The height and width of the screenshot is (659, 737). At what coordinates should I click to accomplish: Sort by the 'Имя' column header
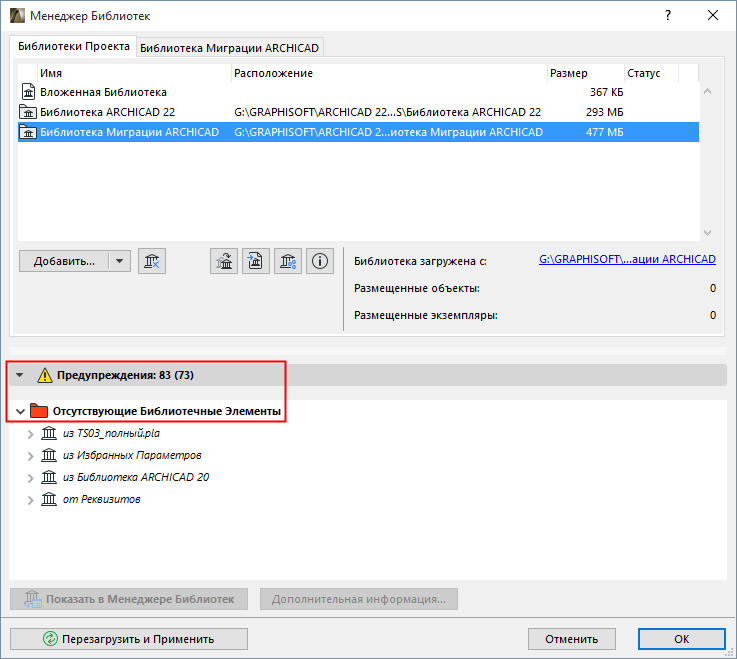pos(134,73)
